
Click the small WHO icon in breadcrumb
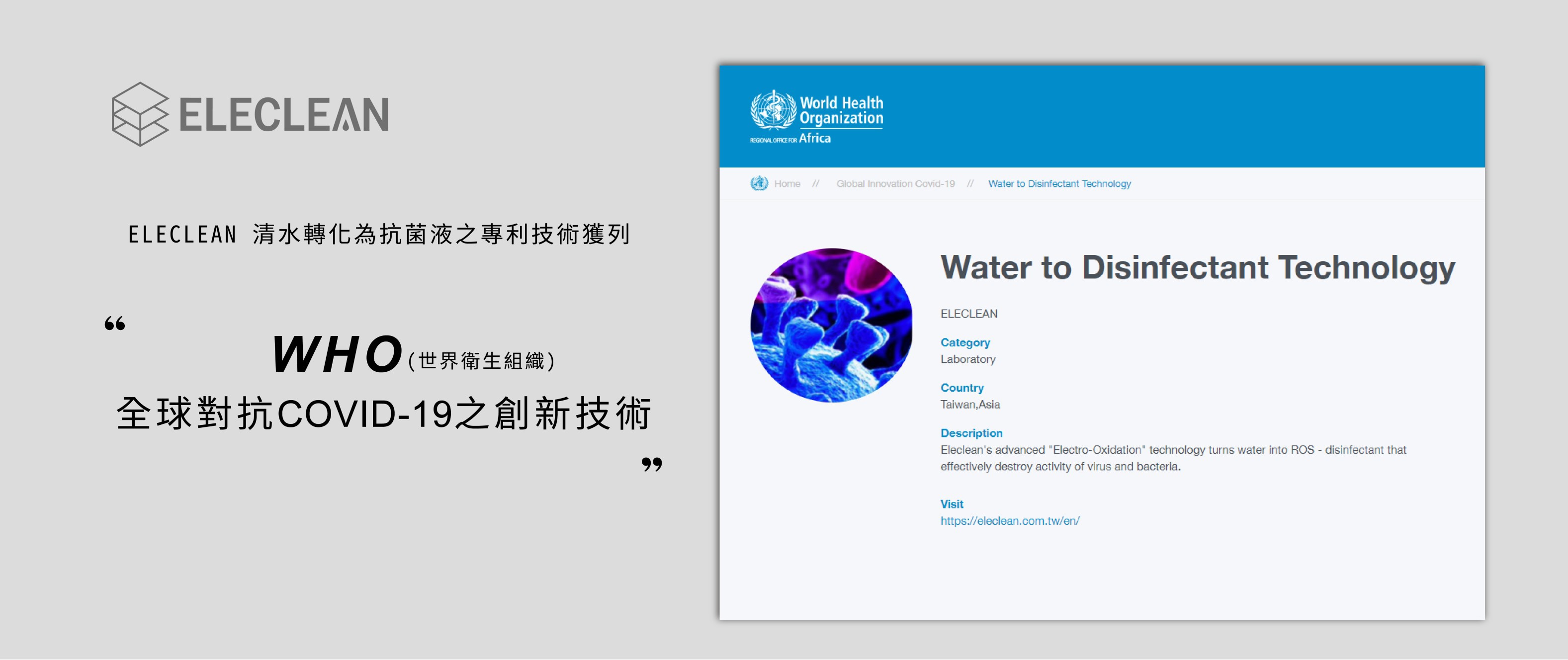point(759,183)
